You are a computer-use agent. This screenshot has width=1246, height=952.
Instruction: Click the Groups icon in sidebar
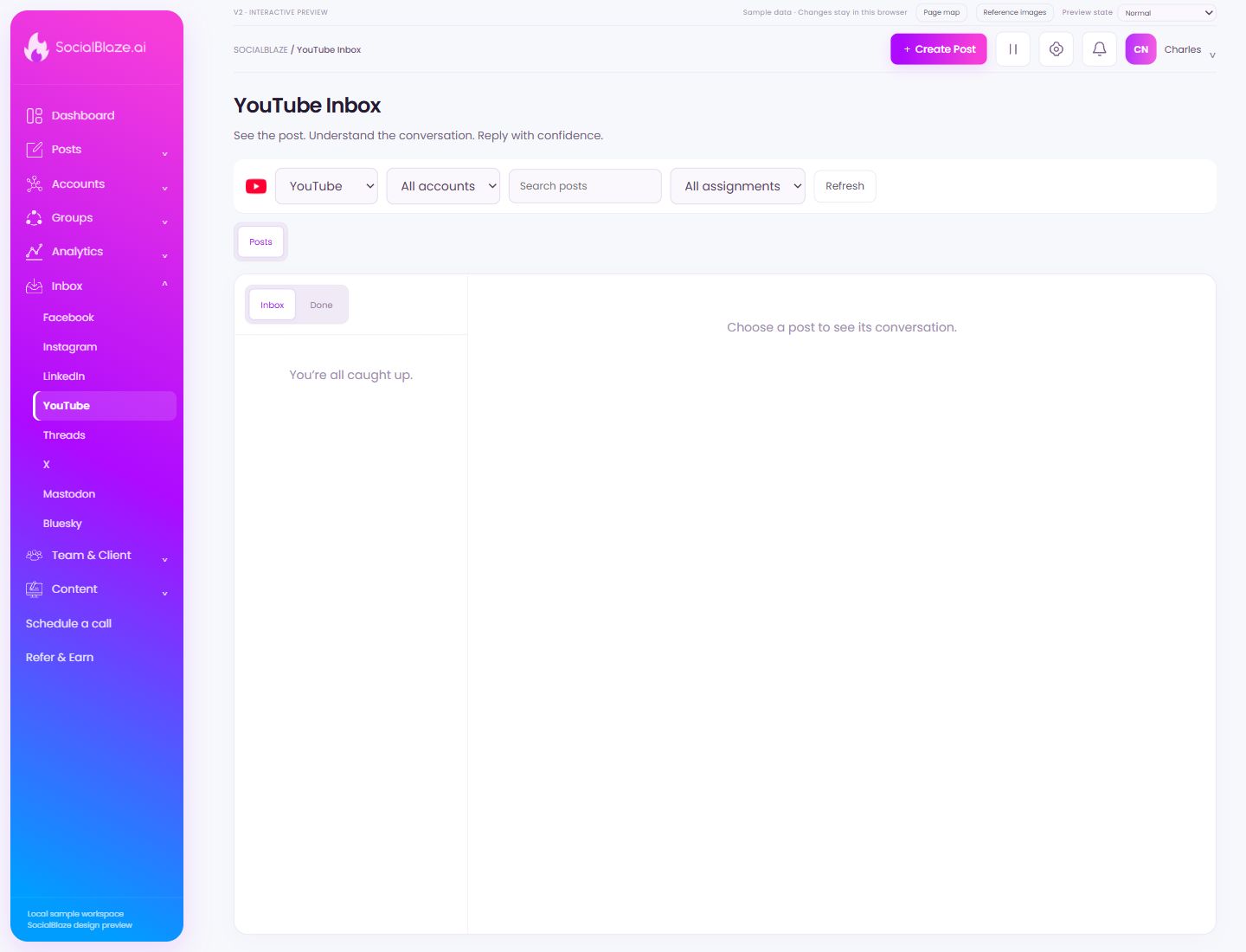(35, 218)
